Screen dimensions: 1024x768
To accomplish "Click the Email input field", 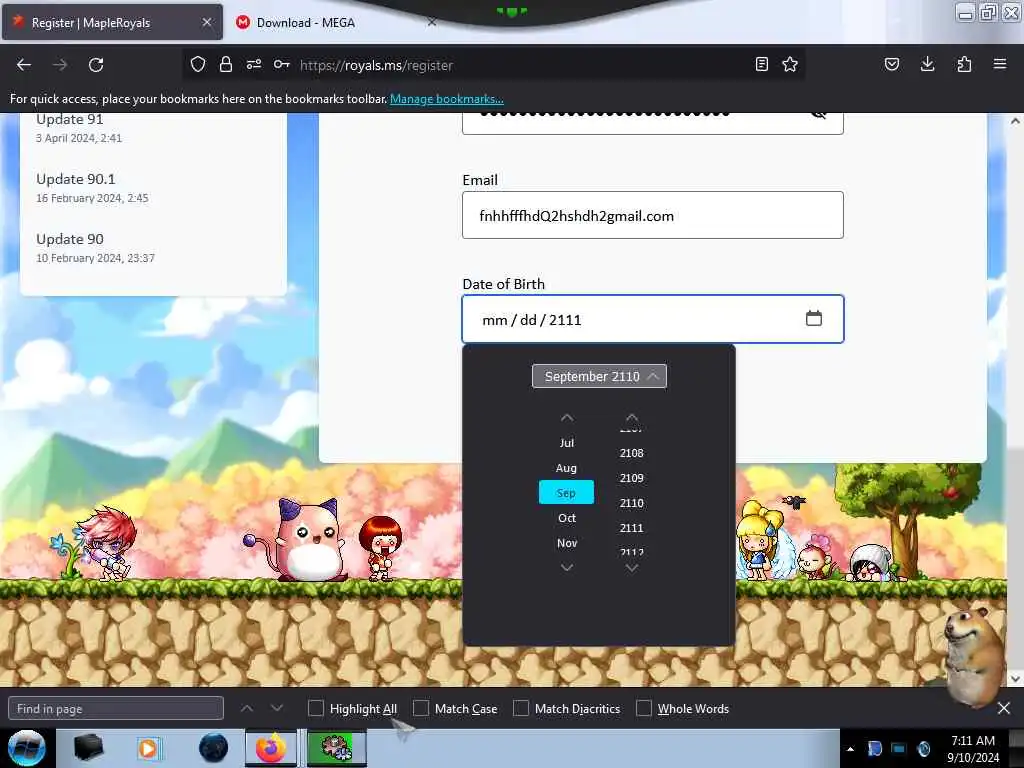I will click(x=652, y=215).
